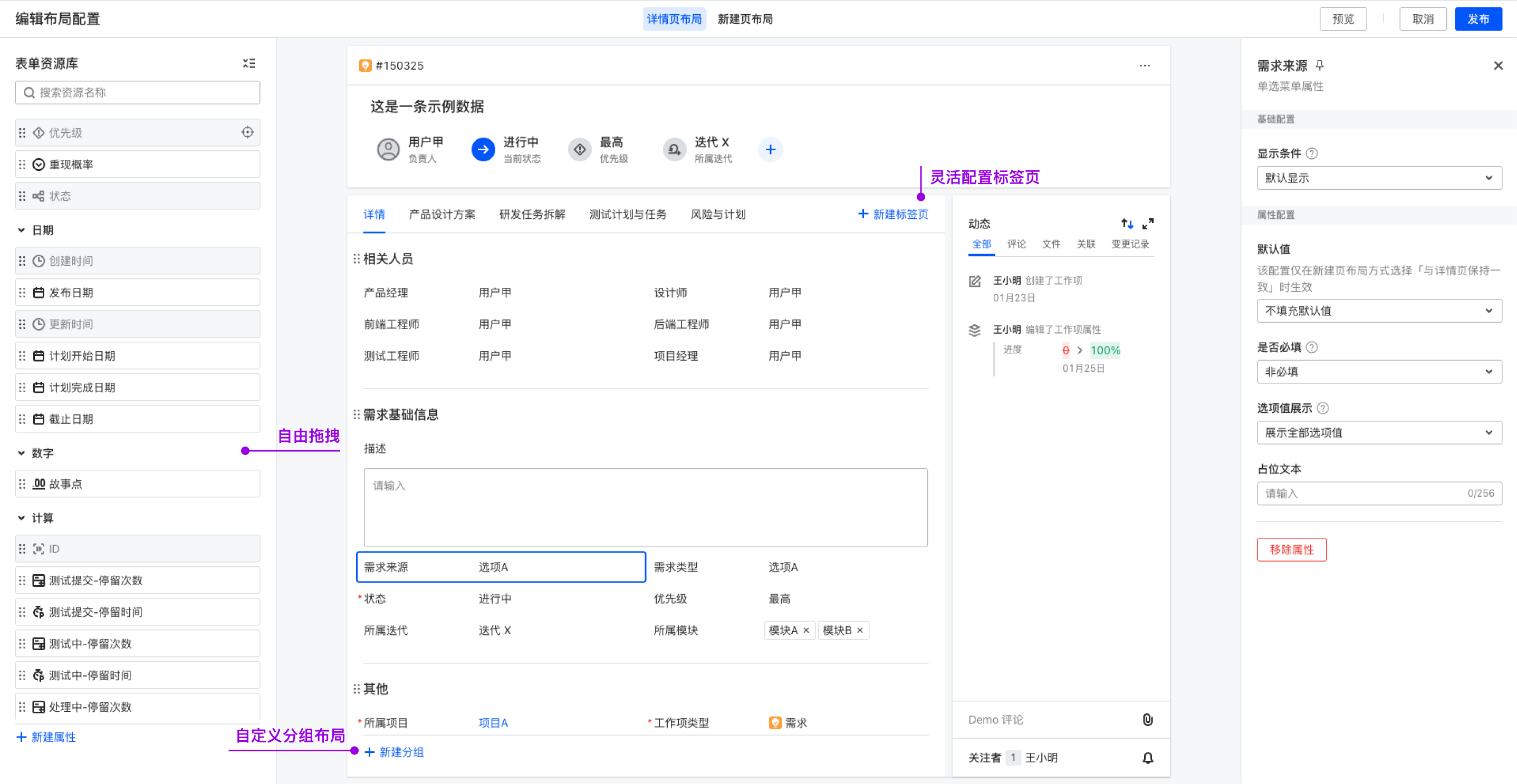Remove 模块B tag with its x
Screen dimensions: 1517x784
[860, 631]
